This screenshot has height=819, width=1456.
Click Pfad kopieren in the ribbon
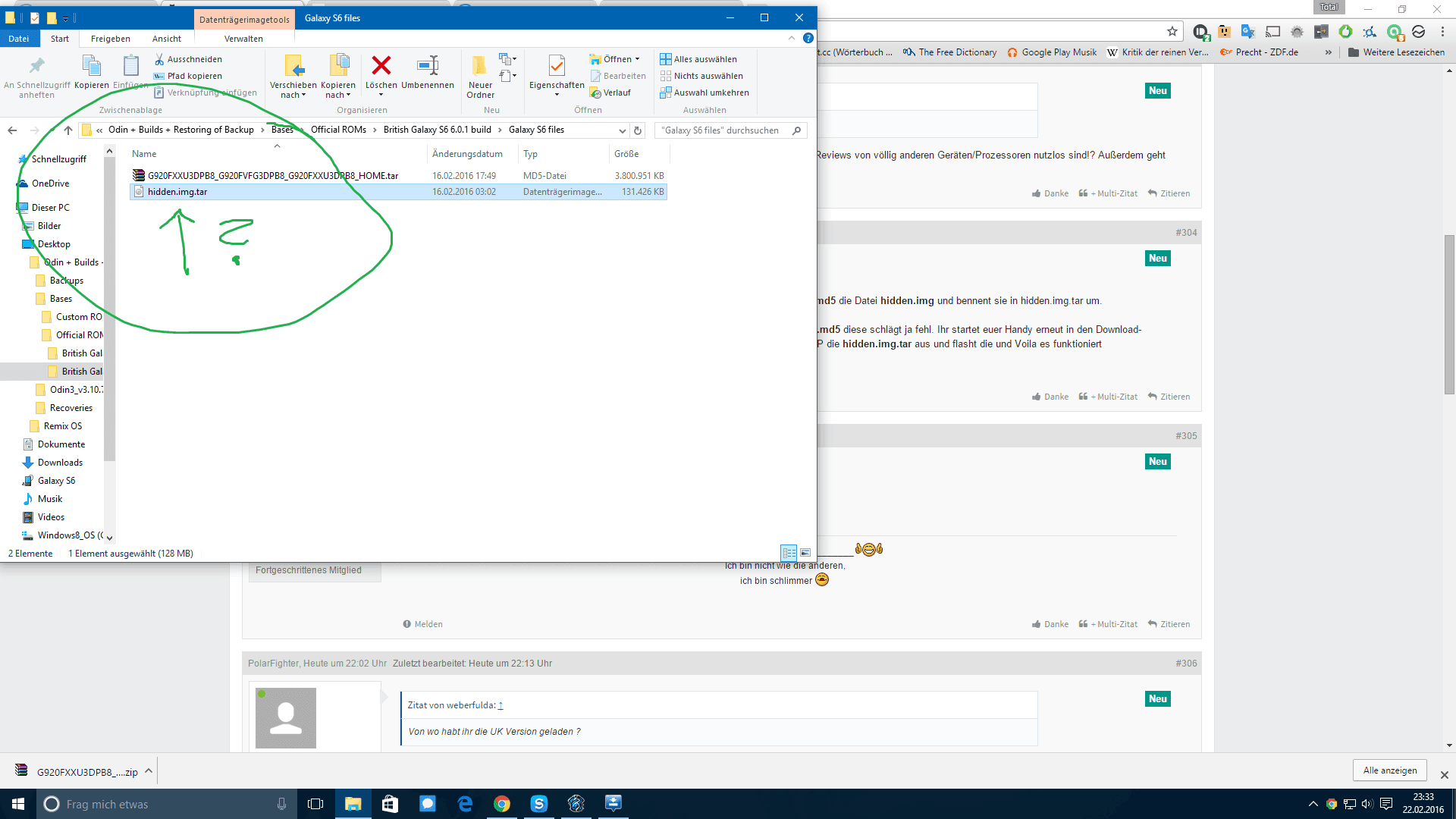(188, 76)
